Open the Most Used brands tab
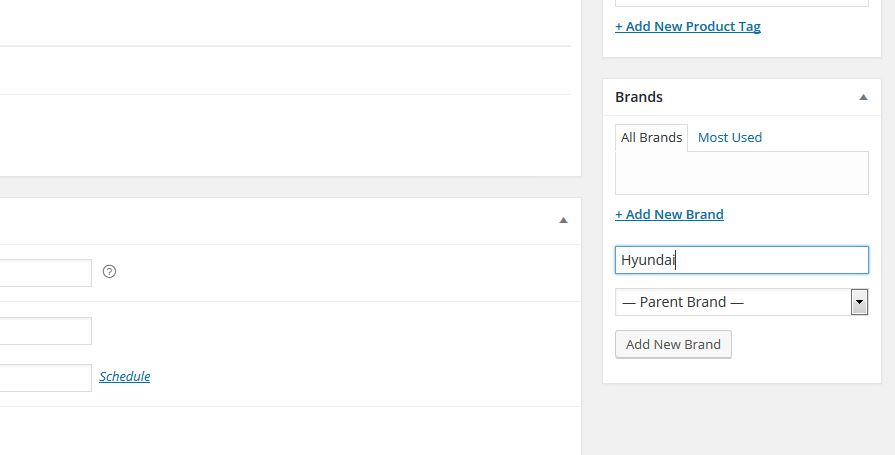The width and height of the screenshot is (895, 455). pos(729,138)
